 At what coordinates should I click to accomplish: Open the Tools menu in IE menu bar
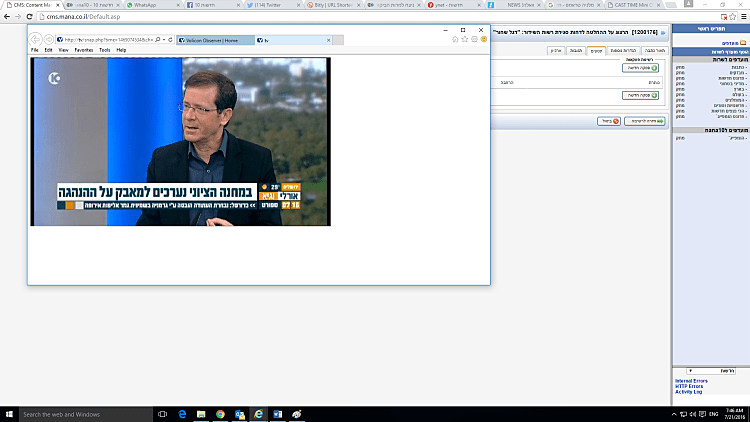(x=104, y=49)
